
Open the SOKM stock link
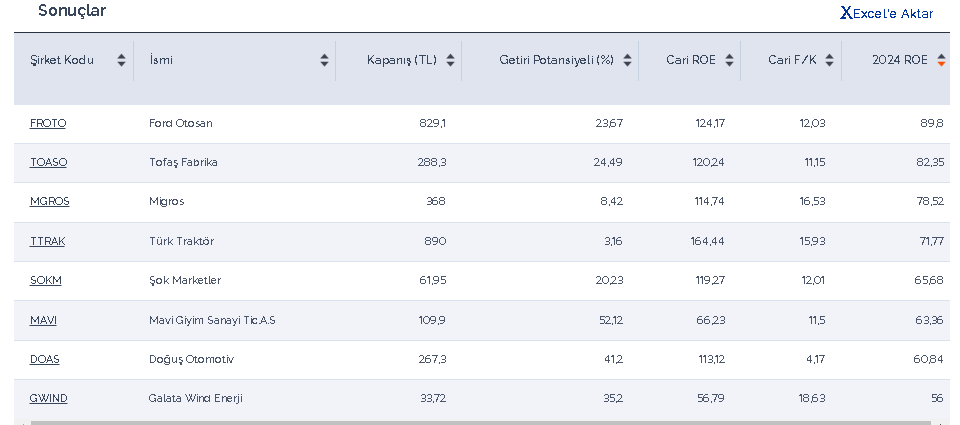[45, 280]
